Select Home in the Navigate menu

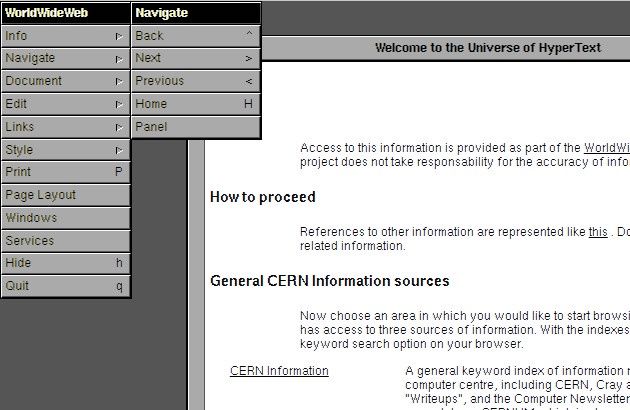(196, 104)
